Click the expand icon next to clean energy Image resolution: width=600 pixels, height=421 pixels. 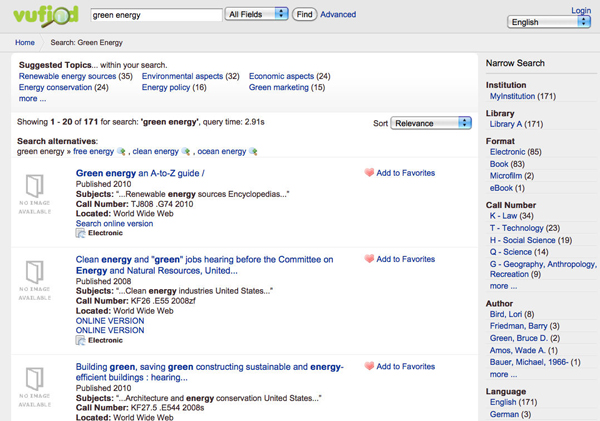click(186, 152)
